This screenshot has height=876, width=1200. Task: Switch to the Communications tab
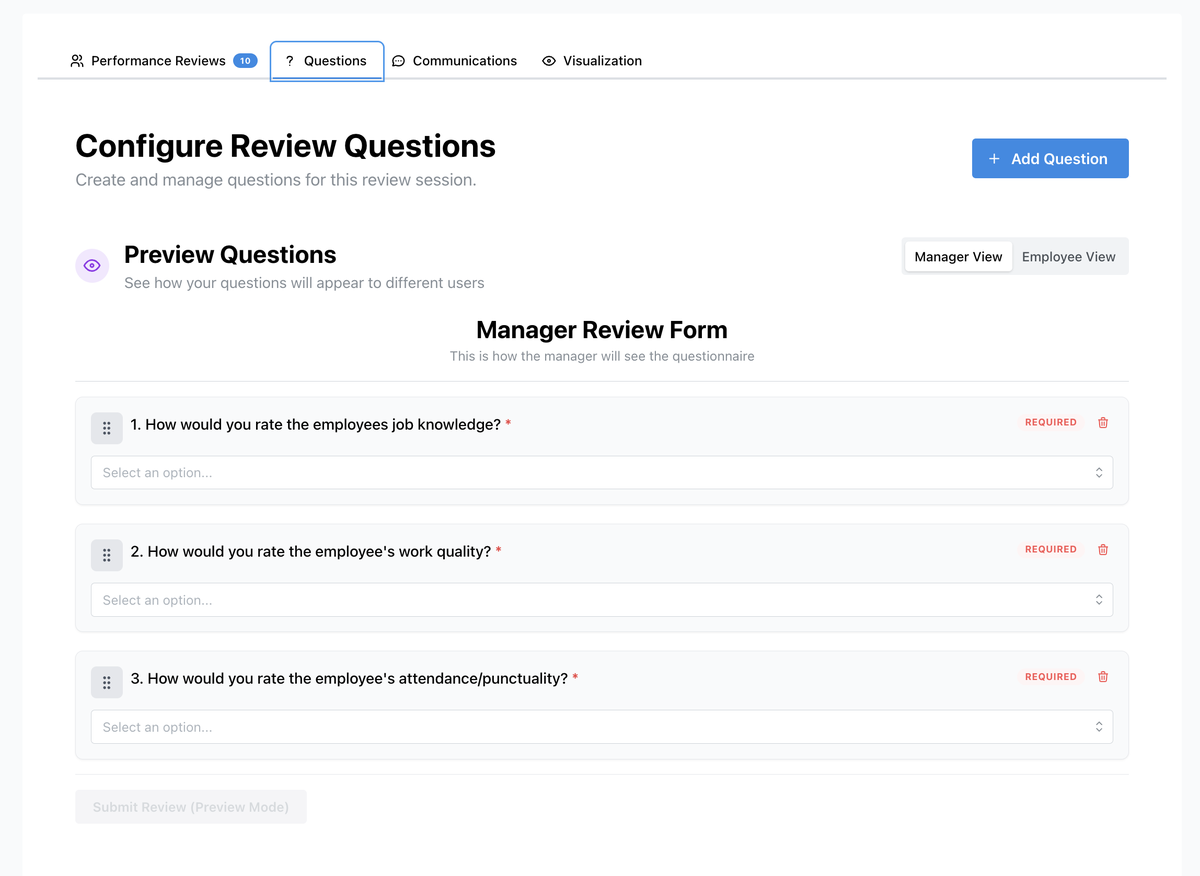tap(454, 61)
